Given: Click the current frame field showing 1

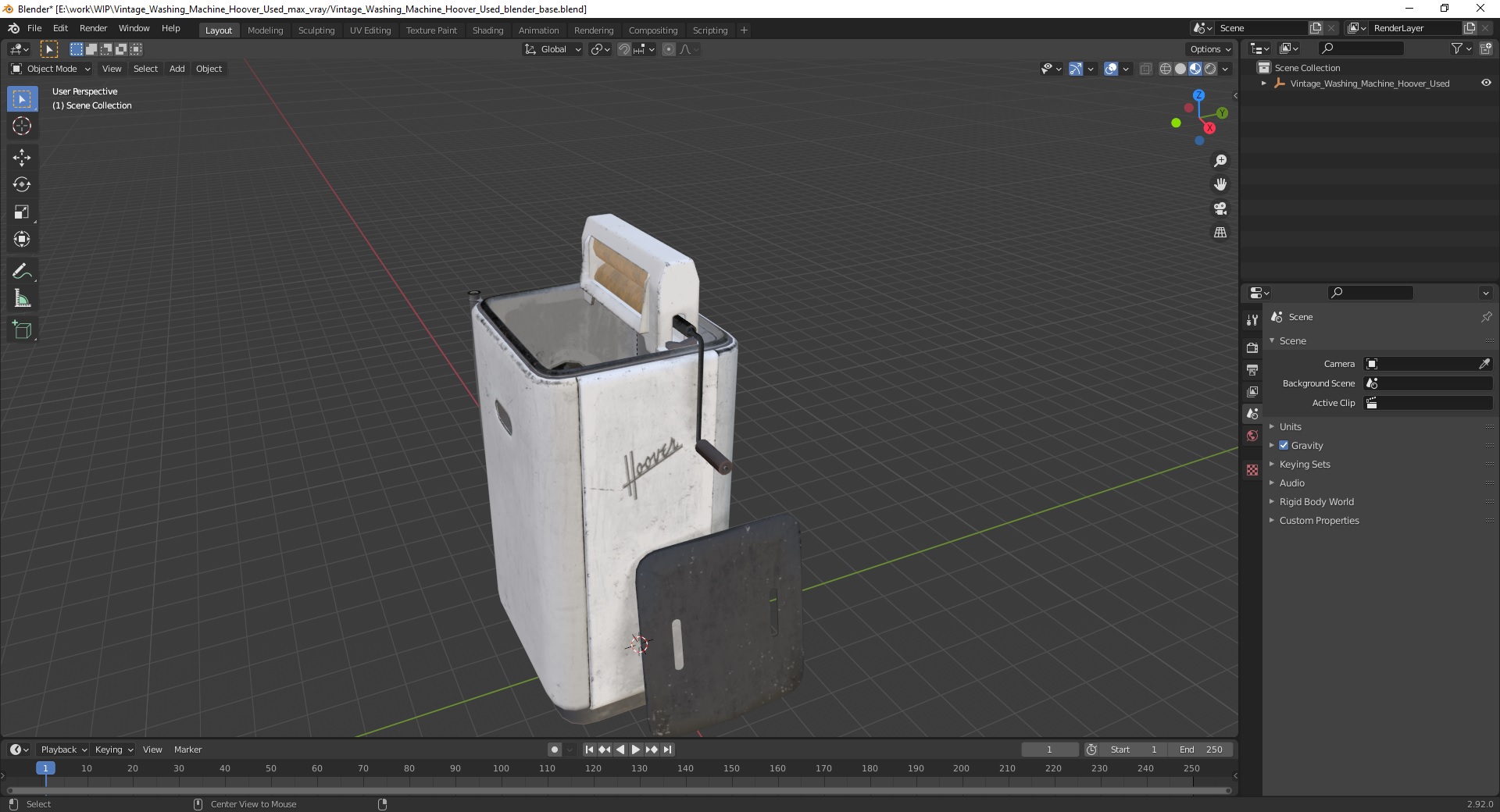Looking at the screenshot, I should (1049, 750).
